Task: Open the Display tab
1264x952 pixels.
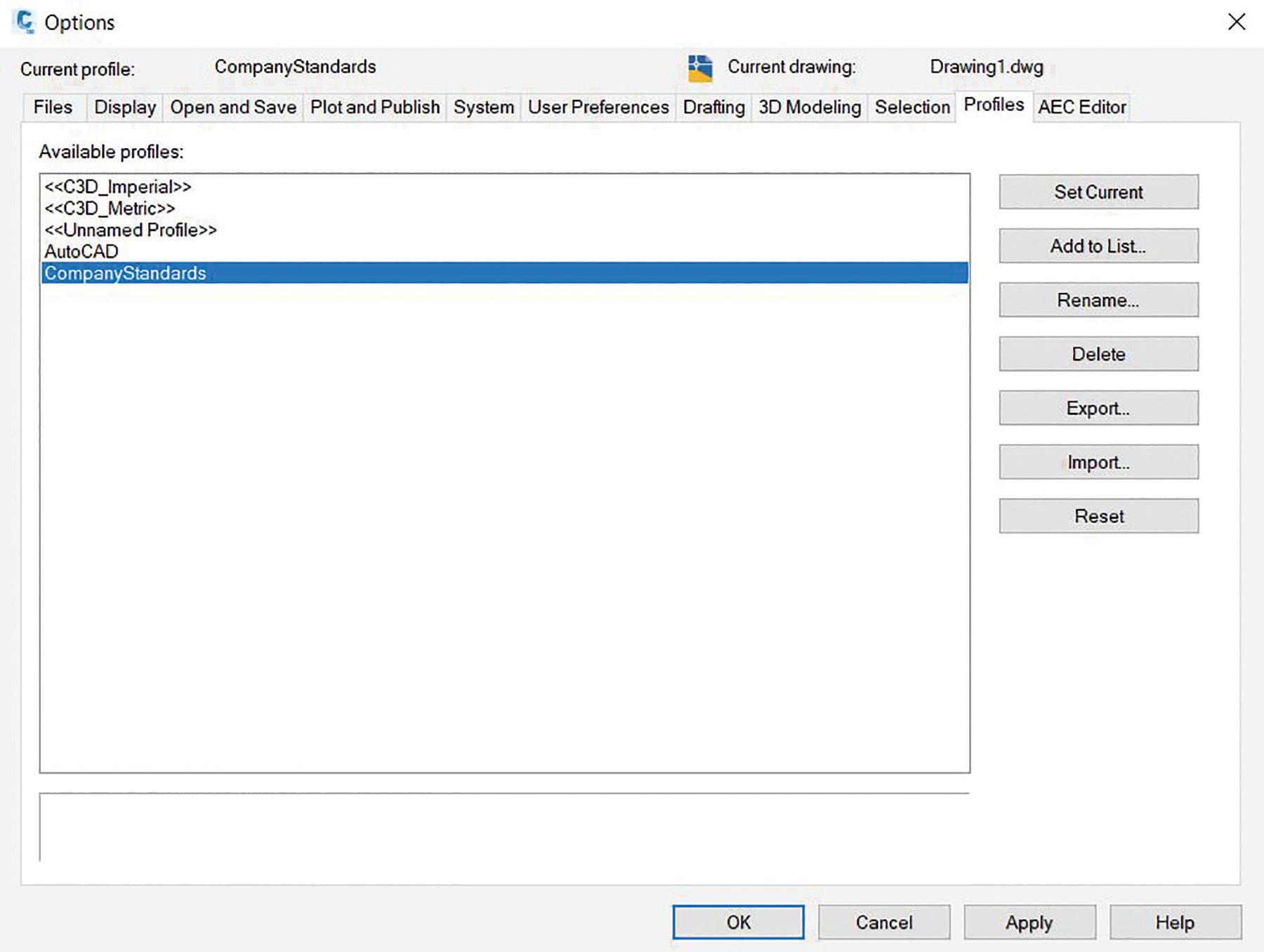Action: pyautogui.click(x=125, y=107)
